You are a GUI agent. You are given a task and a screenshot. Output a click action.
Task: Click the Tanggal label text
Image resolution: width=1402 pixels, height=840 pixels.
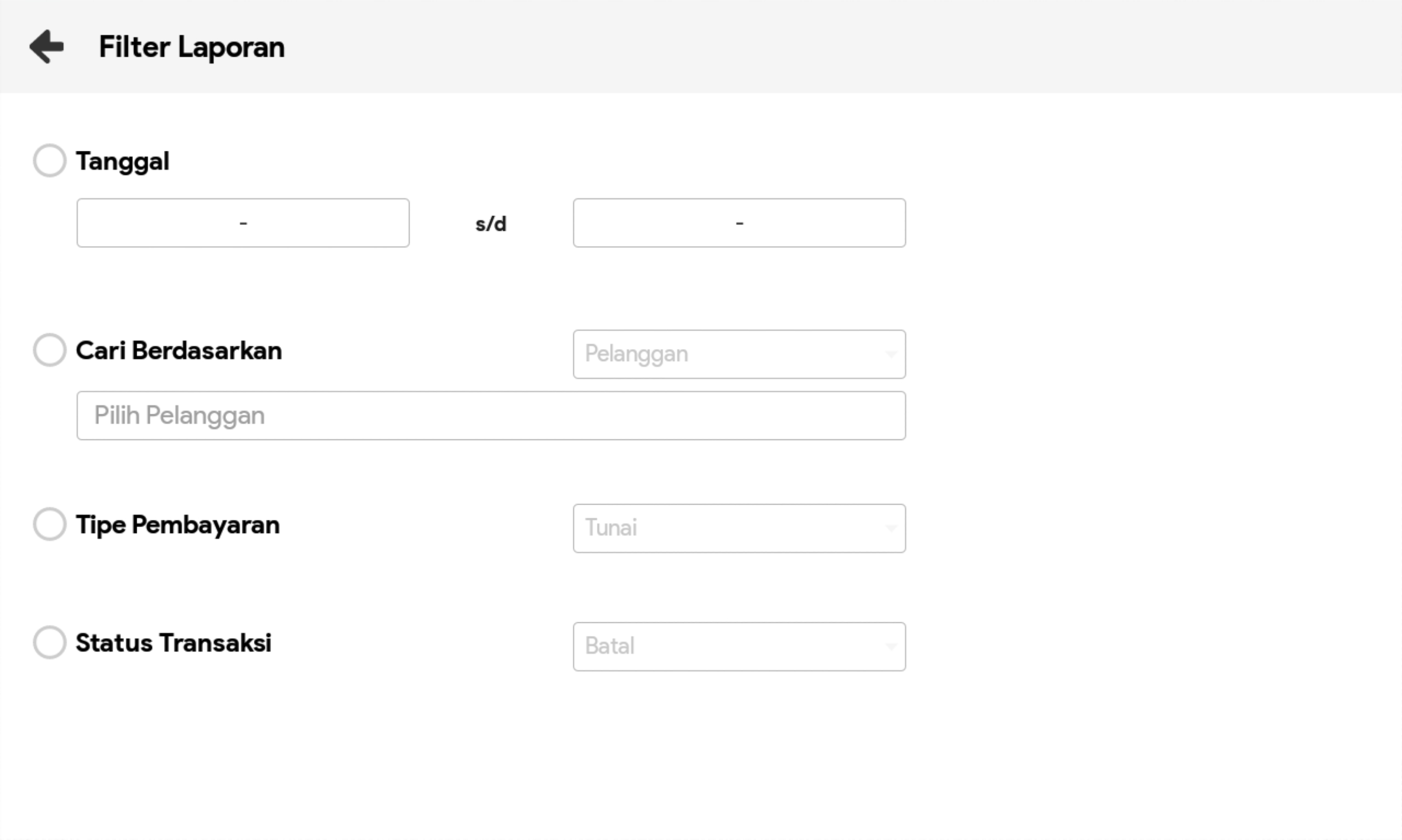point(123,161)
